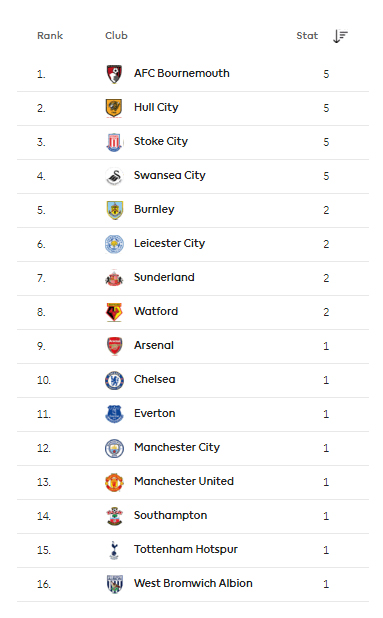This screenshot has width=383, height=618.
Task: Go to Manchester City club name
Action: click(x=177, y=447)
